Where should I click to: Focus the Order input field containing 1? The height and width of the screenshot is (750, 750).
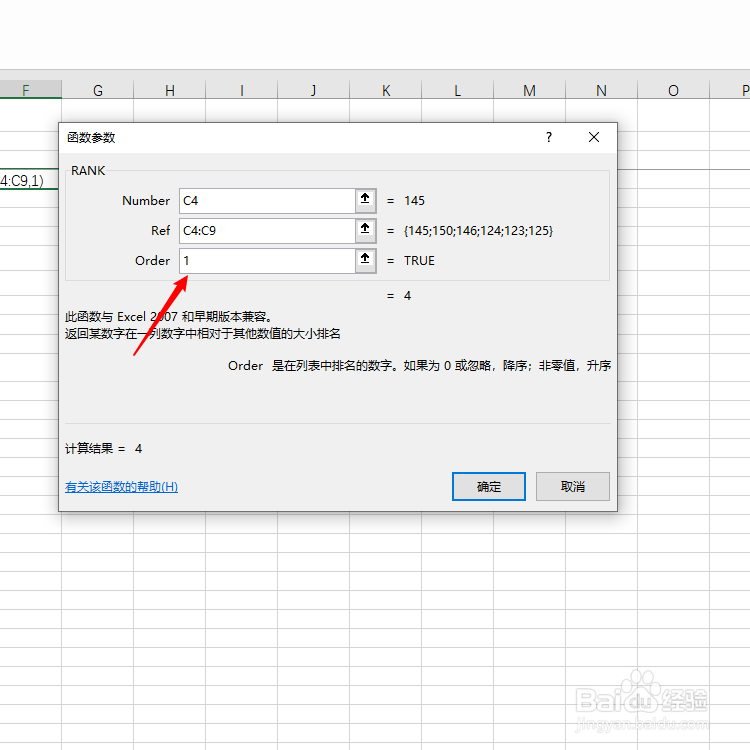pos(267,261)
